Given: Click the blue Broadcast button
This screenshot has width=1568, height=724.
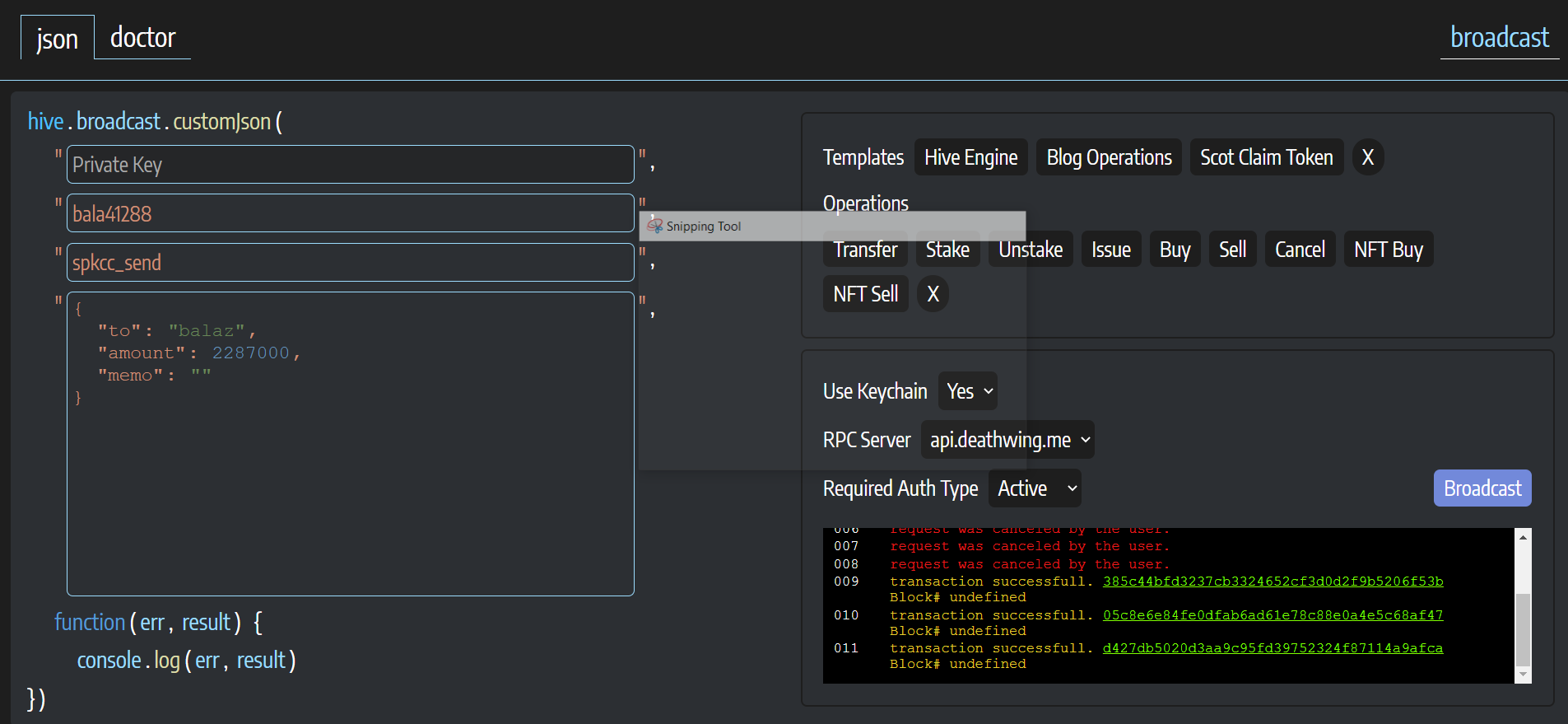Looking at the screenshot, I should click(1482, 488).
